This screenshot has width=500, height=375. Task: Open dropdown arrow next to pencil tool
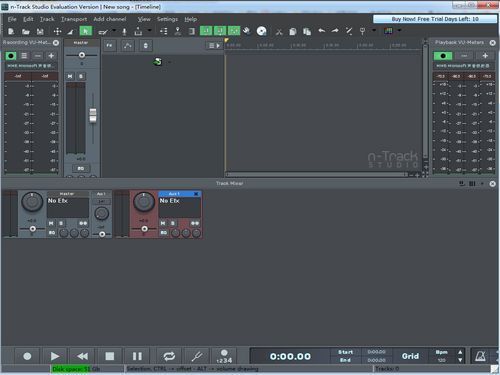114,30
